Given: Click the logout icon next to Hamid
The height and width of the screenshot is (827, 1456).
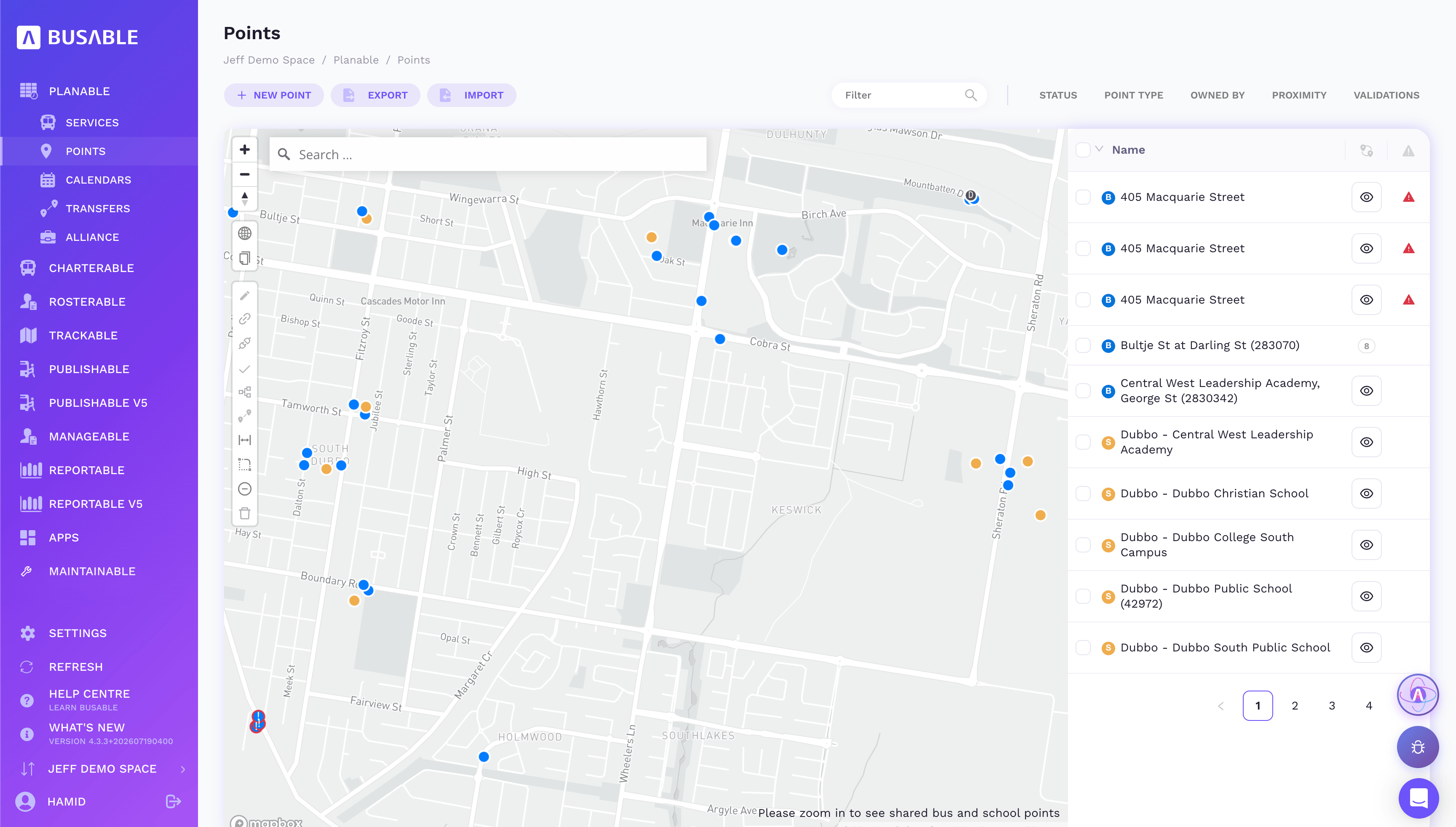Looking at the screenshot, I should (x=173, y=801).
